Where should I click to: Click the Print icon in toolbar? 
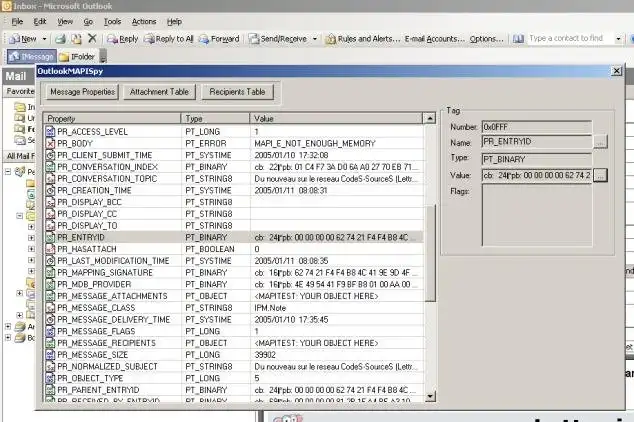tap(61, 39)
